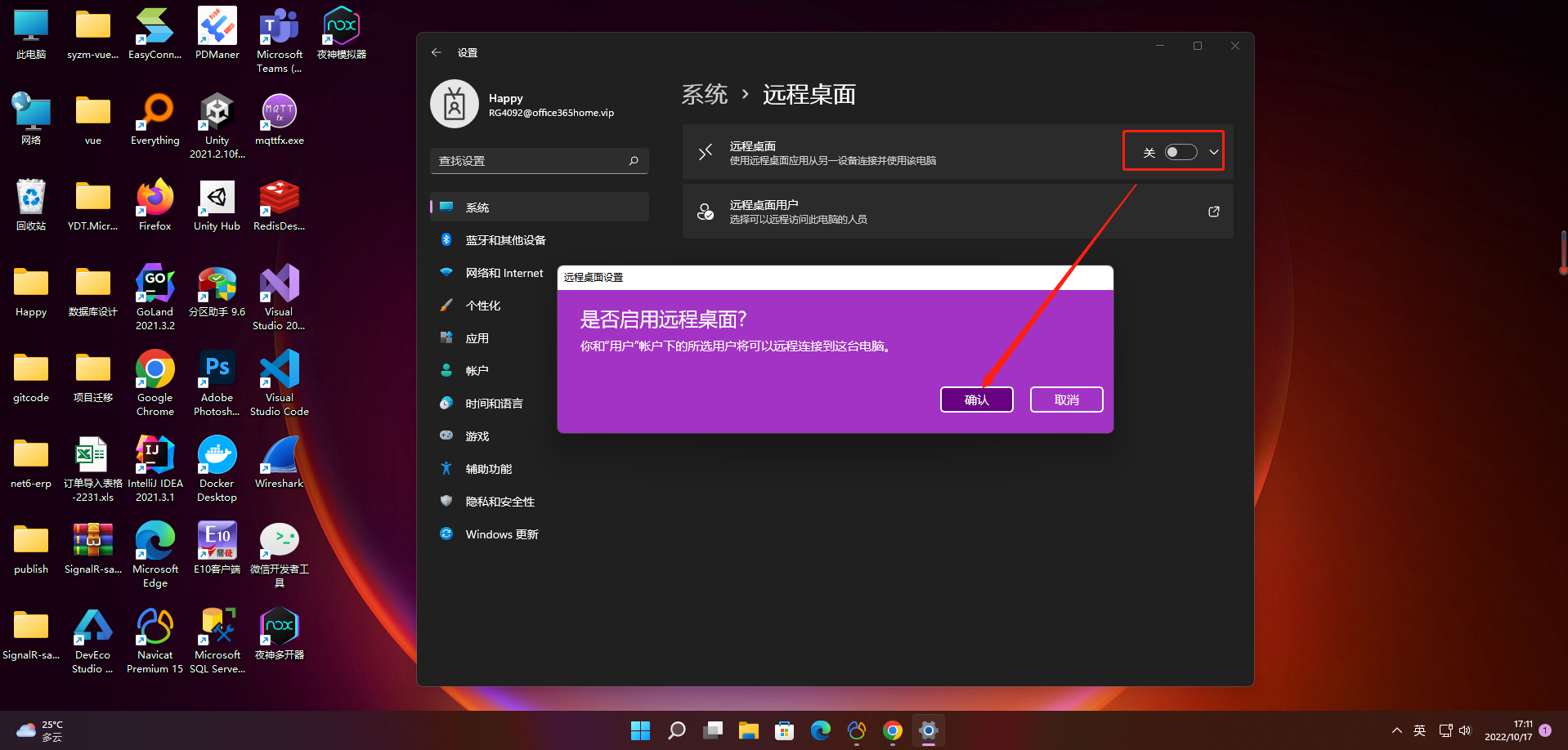Expand the 远程桌面 options chevron
Screen dimensions: 1568x750
(1214, 151)
